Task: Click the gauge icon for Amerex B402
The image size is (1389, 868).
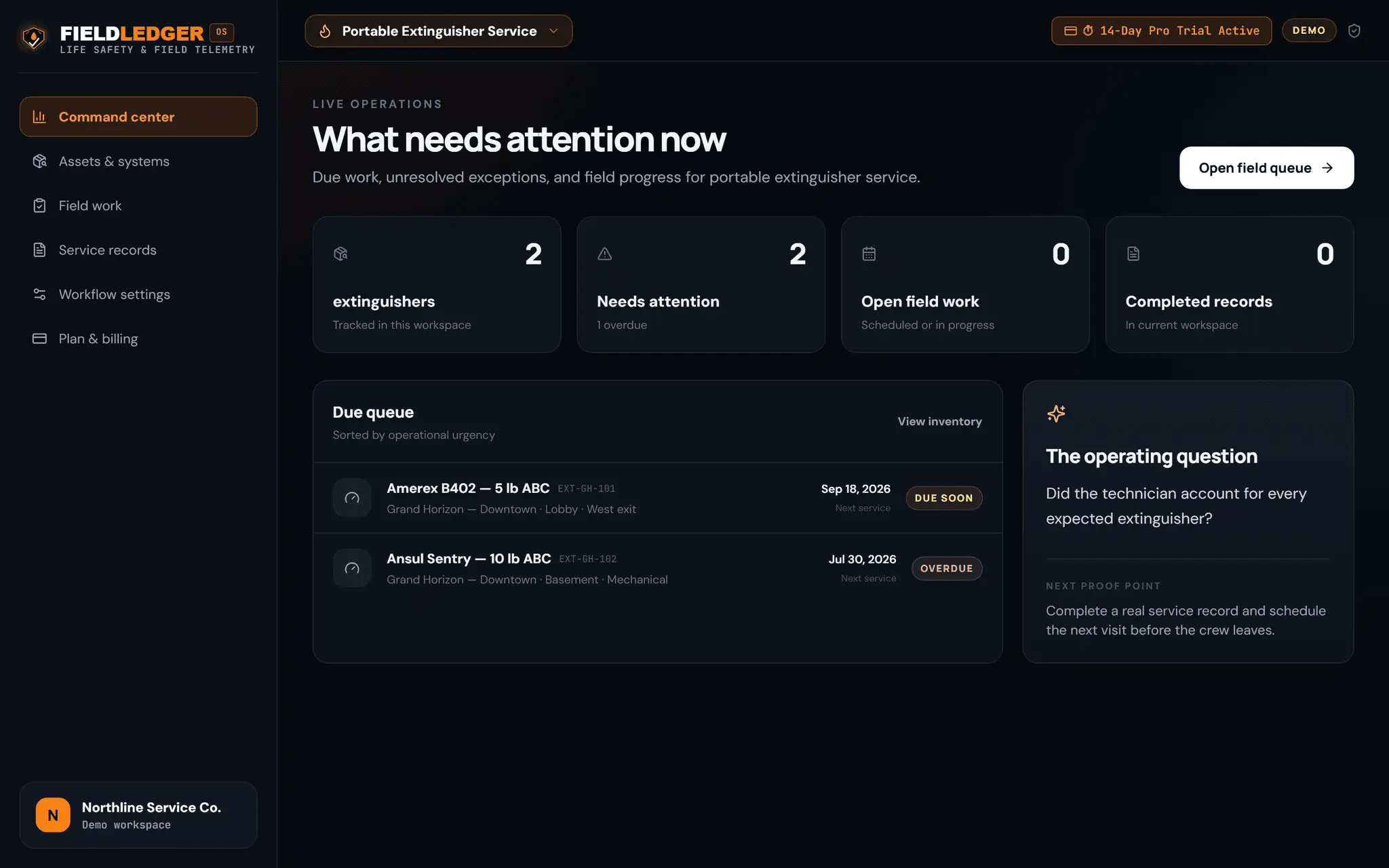Action: click(x=352, y=498)
